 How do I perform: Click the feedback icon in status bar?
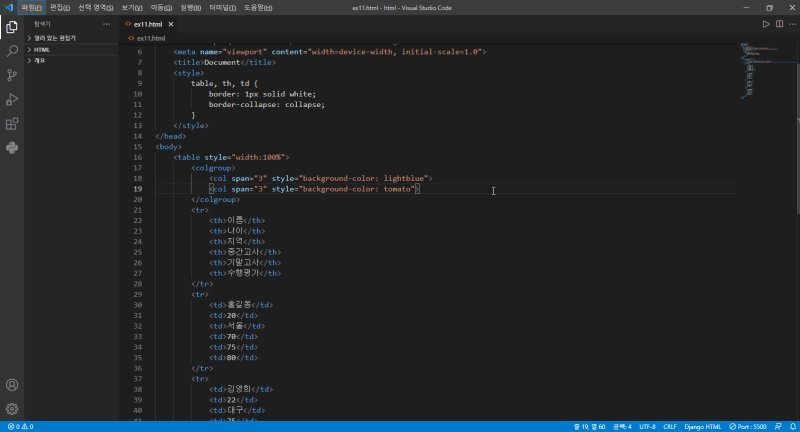click(778, 426)
